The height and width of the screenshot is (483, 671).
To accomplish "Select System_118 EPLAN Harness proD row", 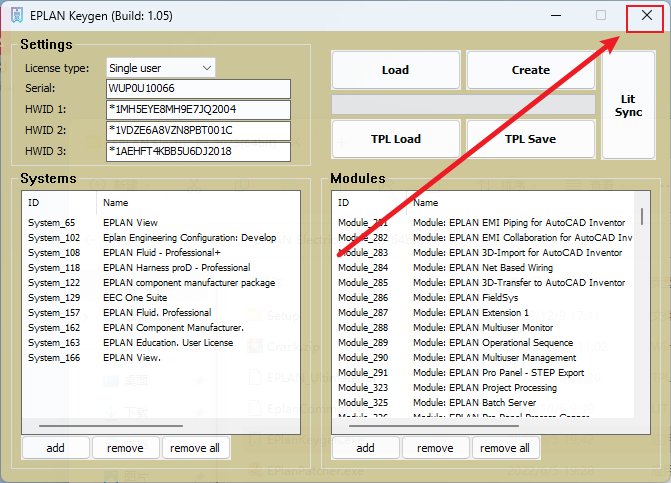I will (x=160, y=267).
